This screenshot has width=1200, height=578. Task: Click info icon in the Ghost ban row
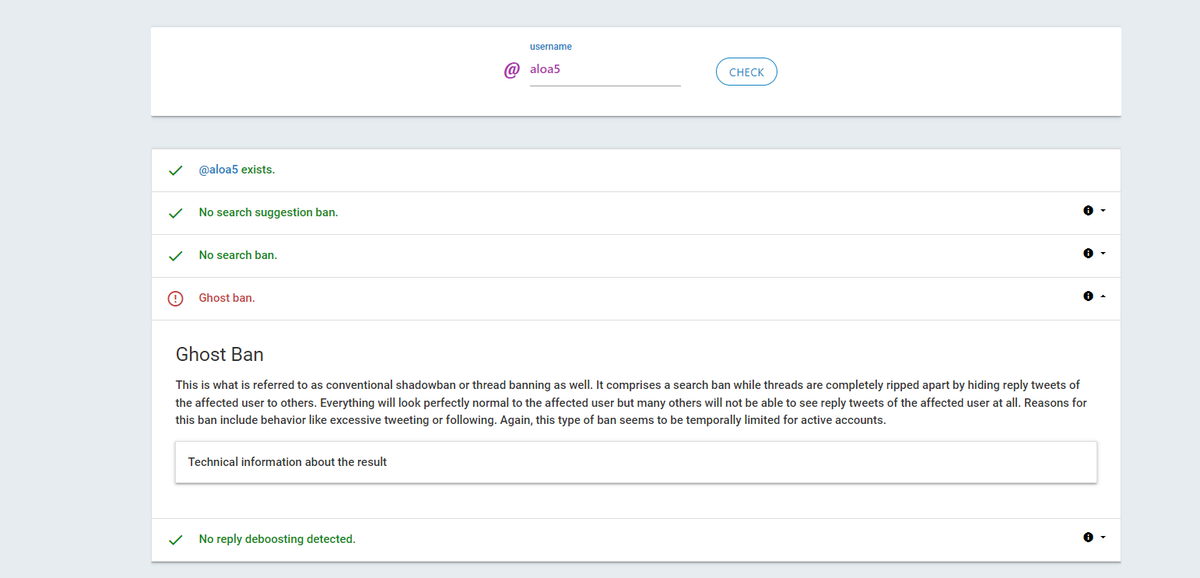tap(1087, 297)
